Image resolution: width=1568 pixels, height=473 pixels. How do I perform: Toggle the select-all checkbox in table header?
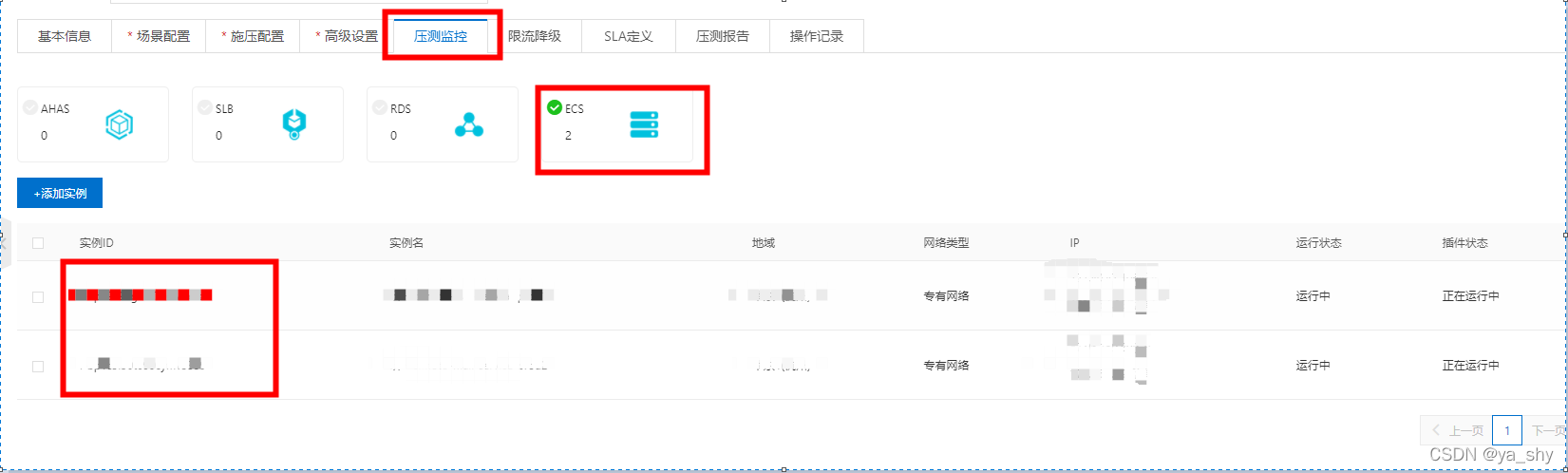[38, 243]
